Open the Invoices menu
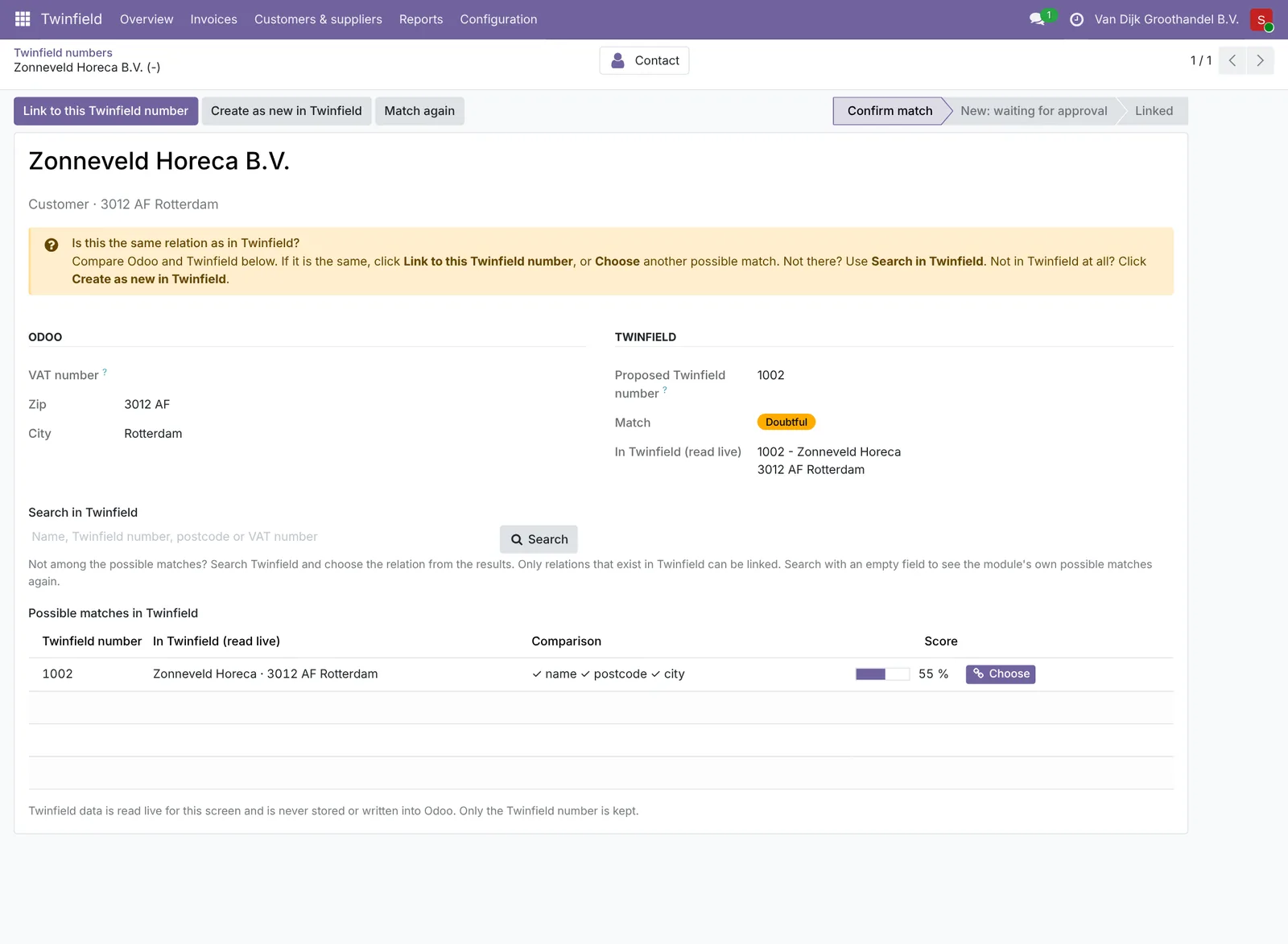 [x=214, y=19]
